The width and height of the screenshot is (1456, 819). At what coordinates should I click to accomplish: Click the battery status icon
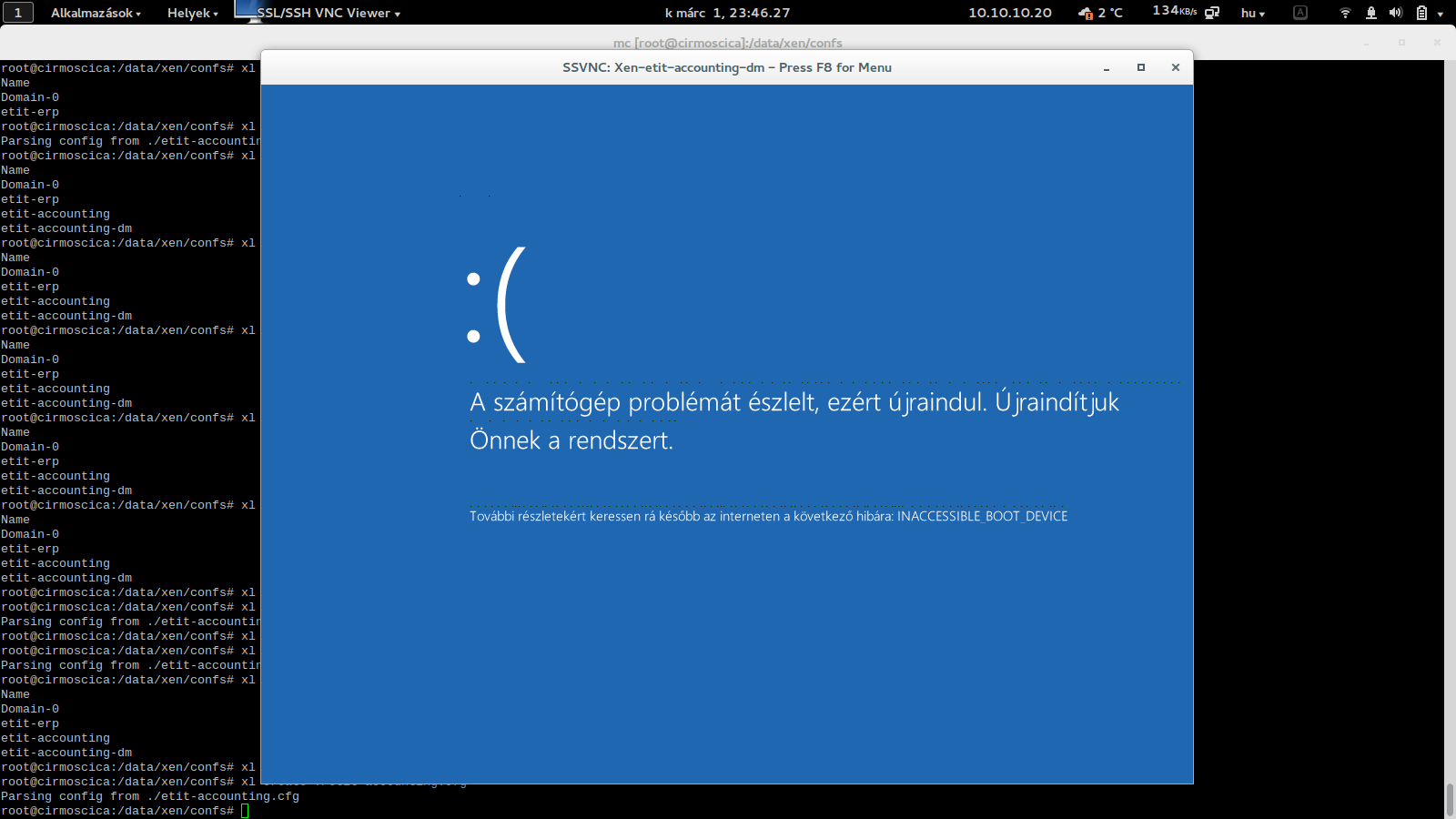coord(1421,13)
